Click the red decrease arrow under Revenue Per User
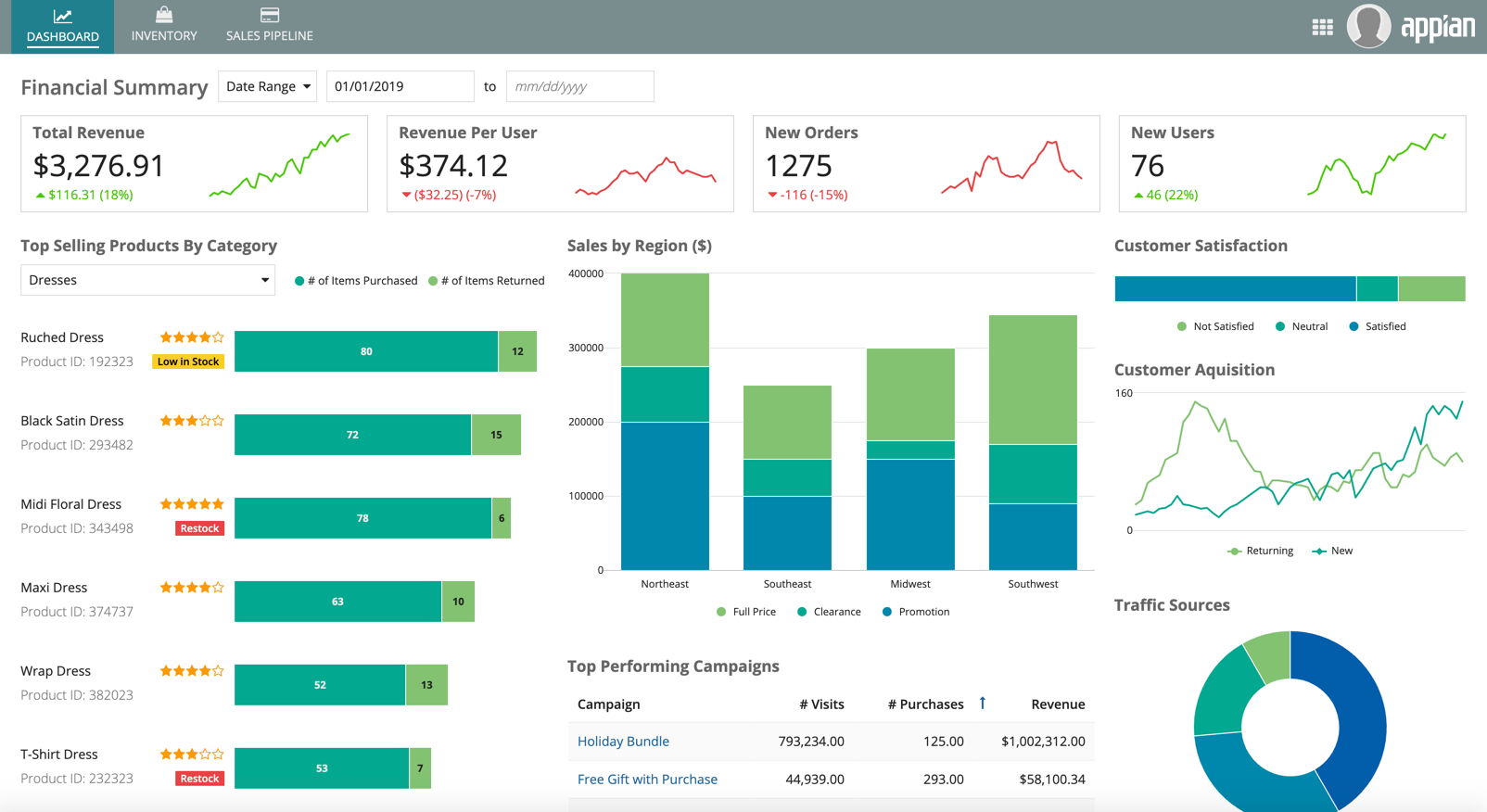The image size is (1487, 812). [406, 195]
